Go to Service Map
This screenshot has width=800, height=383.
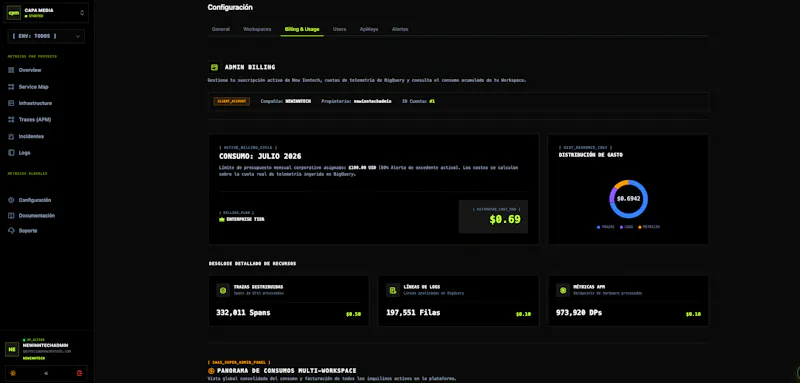tap(34, 87)
